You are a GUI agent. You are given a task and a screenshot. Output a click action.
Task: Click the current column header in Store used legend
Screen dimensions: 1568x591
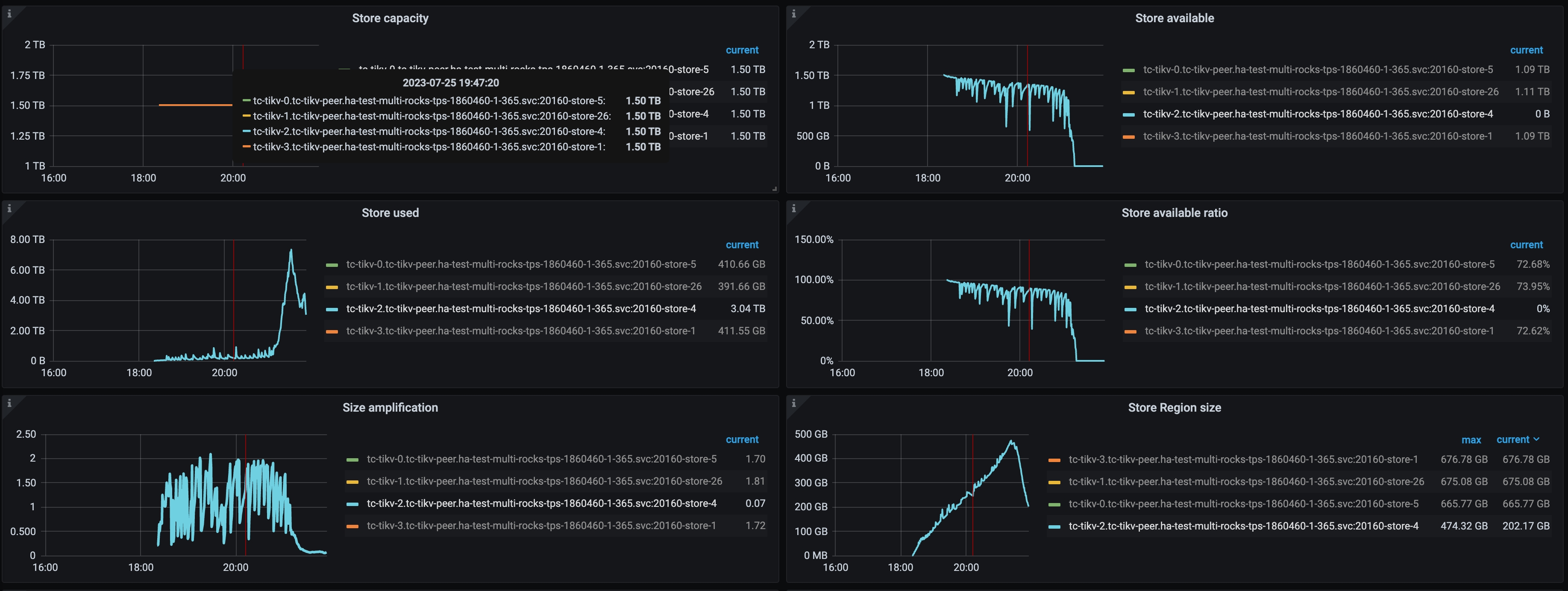click(x=742, y=245)
